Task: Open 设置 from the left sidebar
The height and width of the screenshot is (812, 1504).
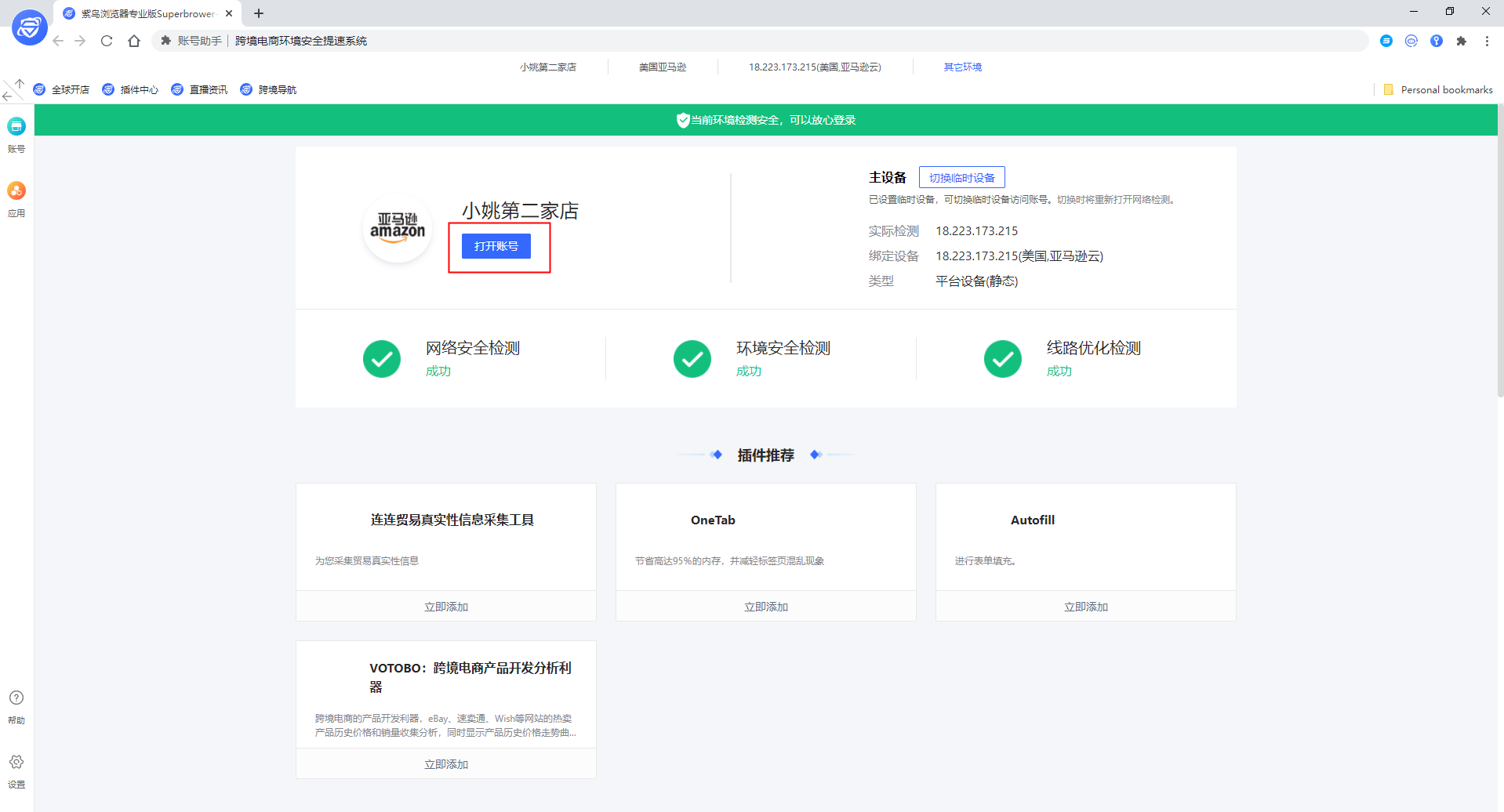Action: coord(16,761)
